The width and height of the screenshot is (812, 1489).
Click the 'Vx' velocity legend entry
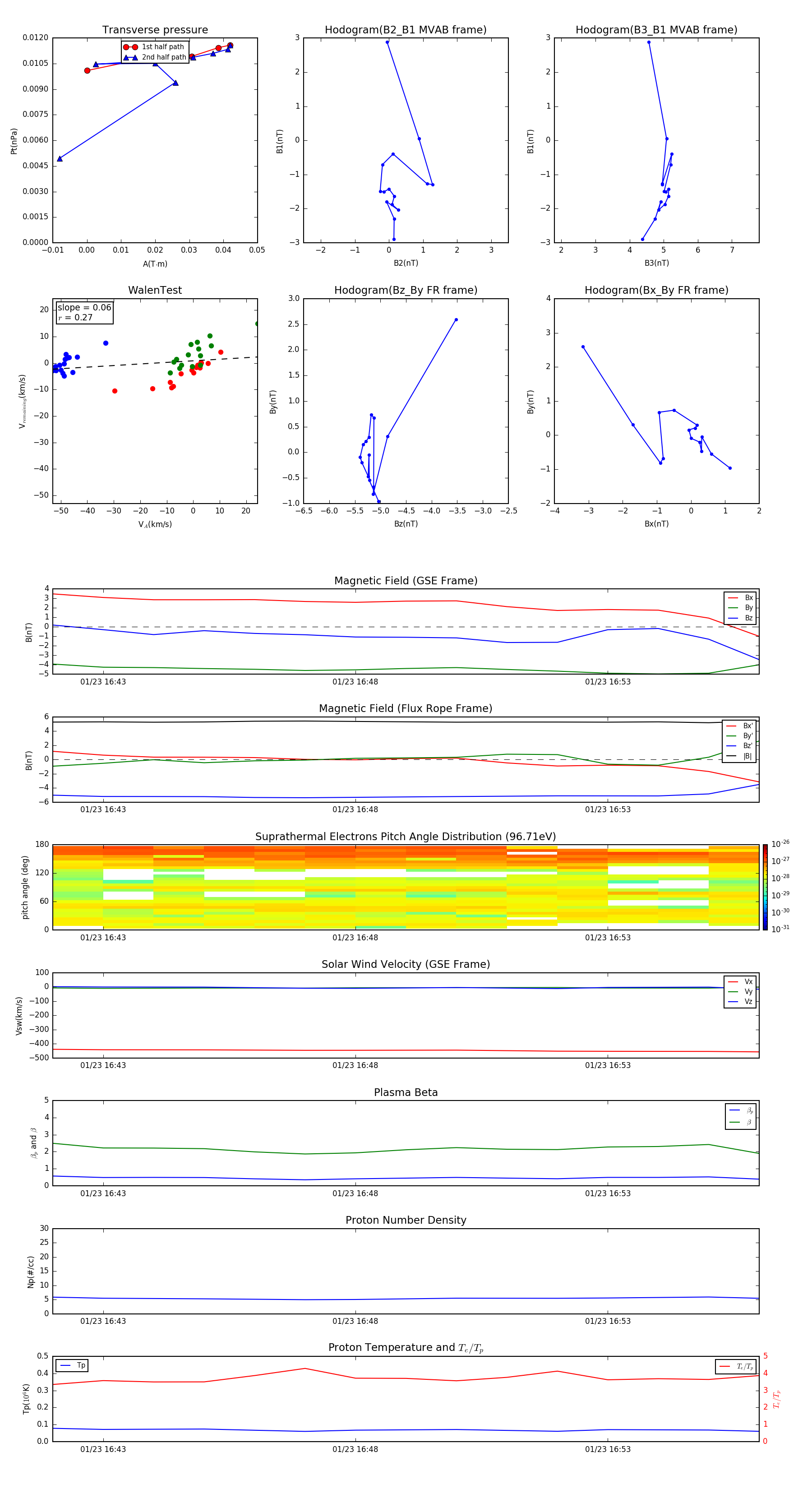(741, 981)
